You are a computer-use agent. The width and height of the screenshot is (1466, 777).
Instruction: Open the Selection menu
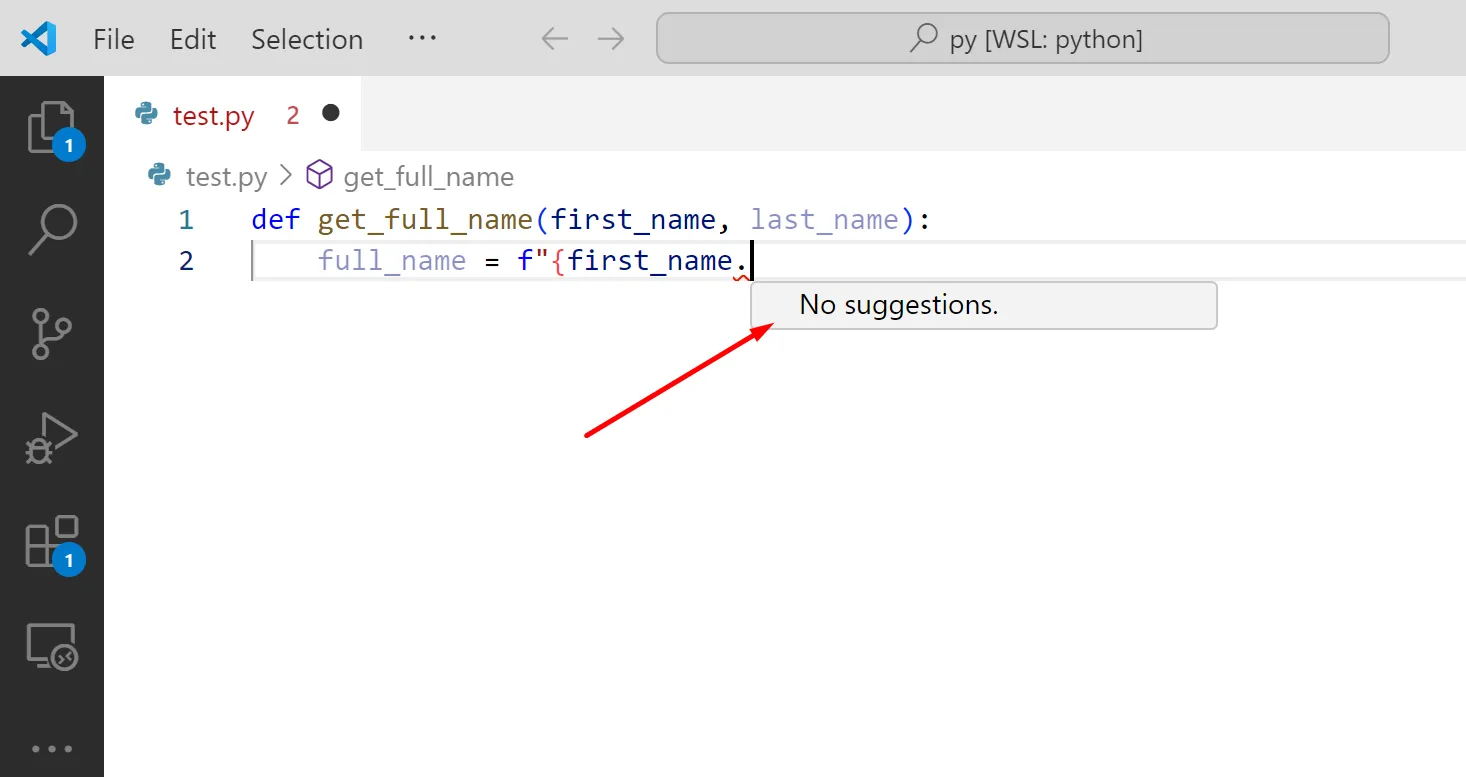pyautogui.click(x=307, y=39)
